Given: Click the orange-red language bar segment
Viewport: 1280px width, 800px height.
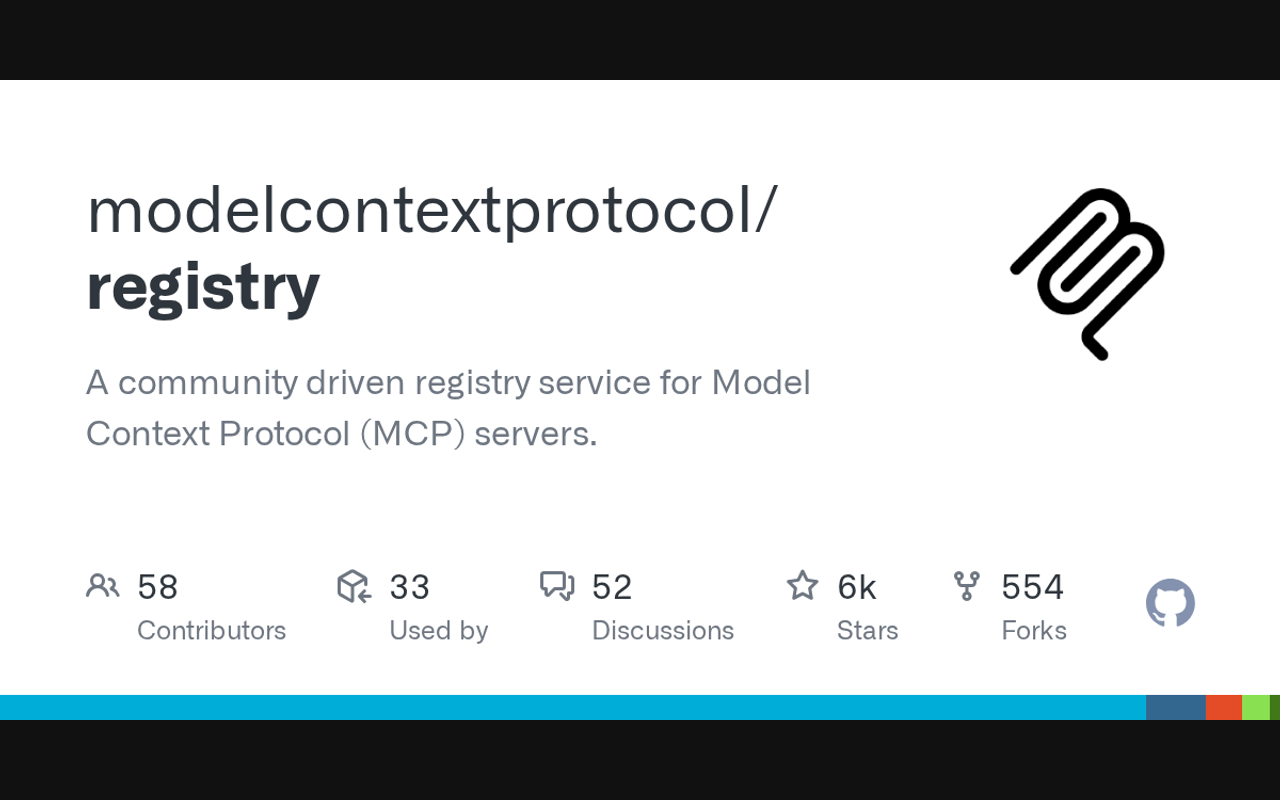Looking at the screenshot, I should point(1223,707).
